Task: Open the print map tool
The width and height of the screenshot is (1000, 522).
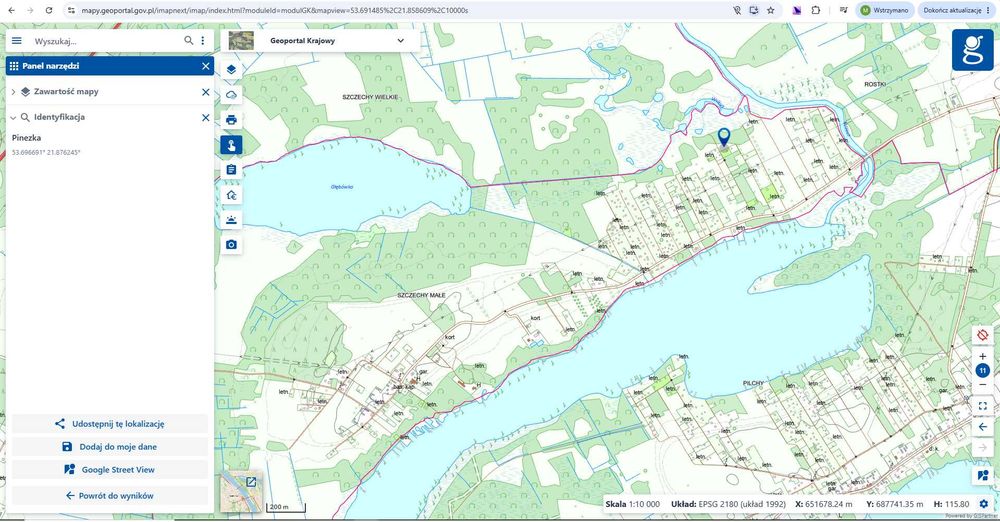Action: click(231, 119)
